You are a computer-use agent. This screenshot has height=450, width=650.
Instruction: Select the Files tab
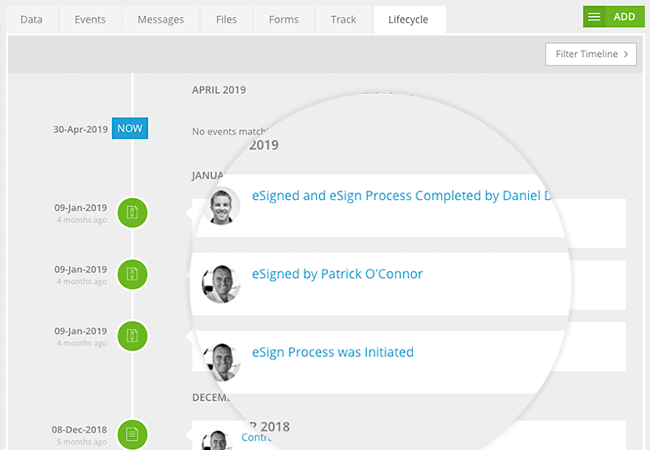coord(225,19)
